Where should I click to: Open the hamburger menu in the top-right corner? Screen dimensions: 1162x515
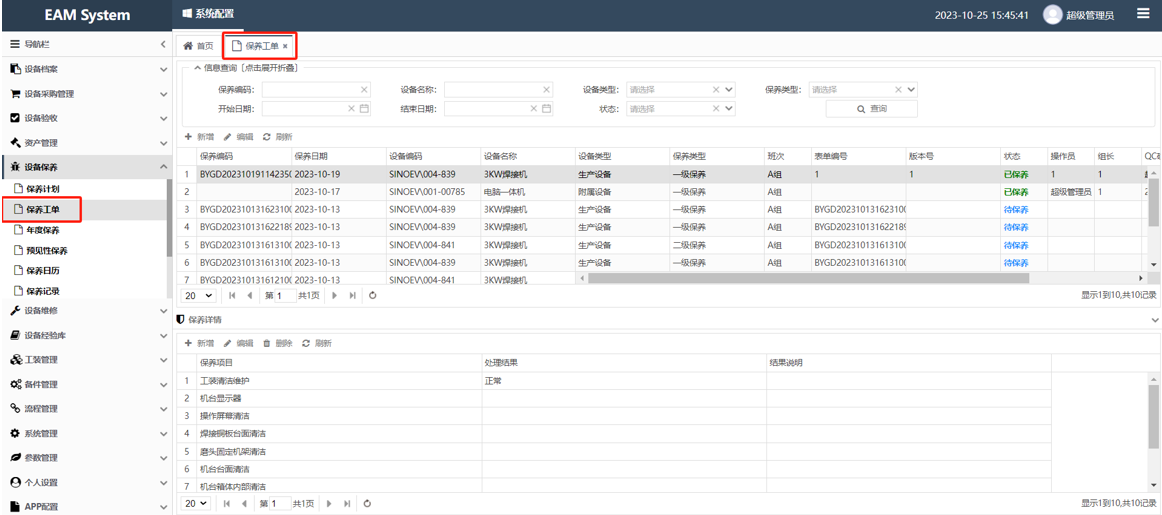1143,14
